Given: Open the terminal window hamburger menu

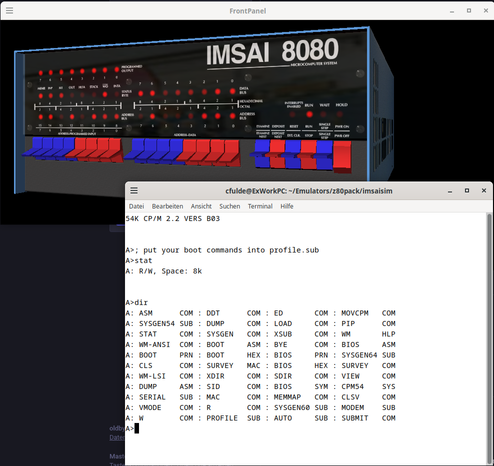Looking at the screenshot, I should click(x=134, y=191).
